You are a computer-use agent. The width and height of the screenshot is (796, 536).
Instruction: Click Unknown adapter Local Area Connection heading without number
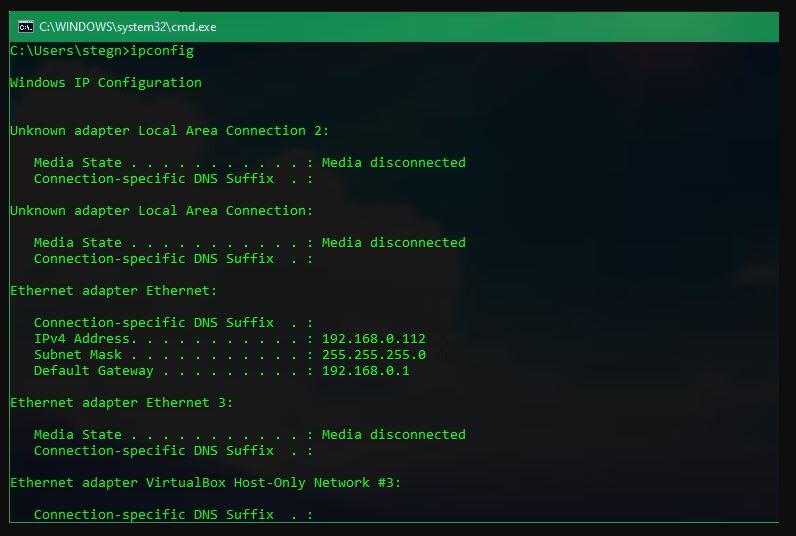(161, 211)
